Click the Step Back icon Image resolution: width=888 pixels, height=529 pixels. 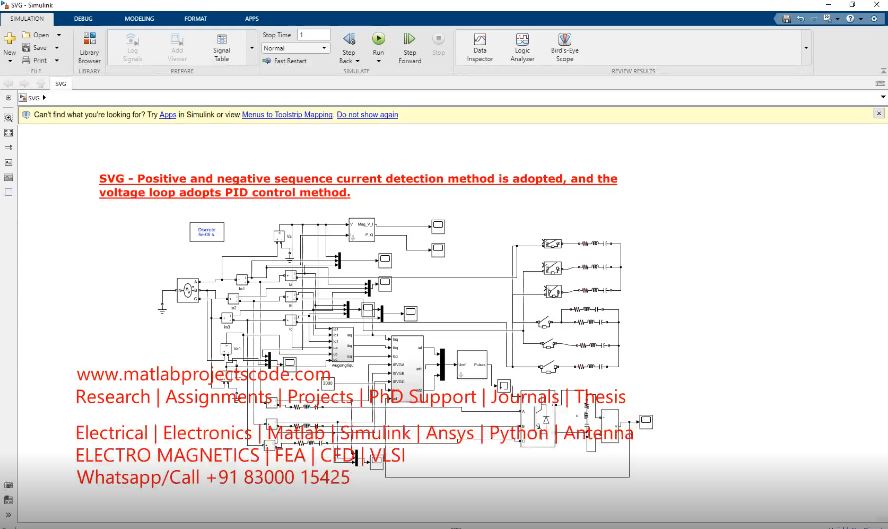(349, 39)
